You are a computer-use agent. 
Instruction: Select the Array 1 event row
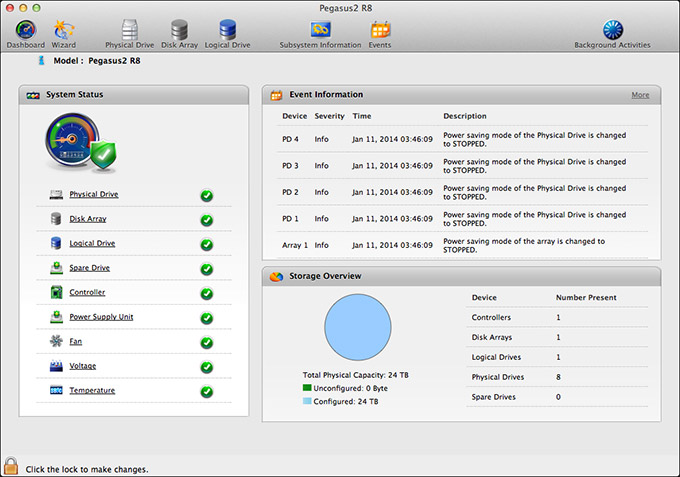coord(462,245)
